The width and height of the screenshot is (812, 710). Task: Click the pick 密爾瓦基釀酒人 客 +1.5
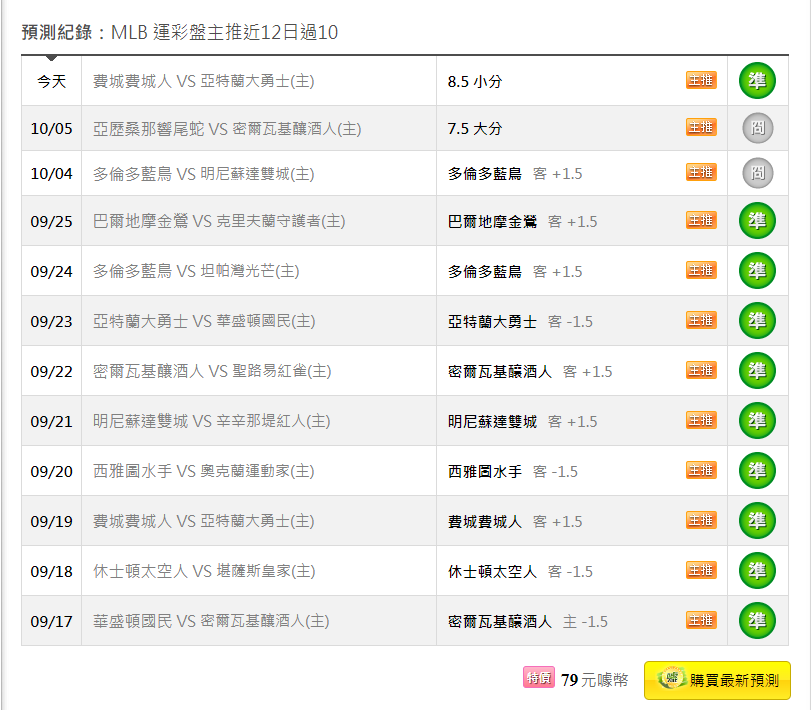tap(530, 371)
